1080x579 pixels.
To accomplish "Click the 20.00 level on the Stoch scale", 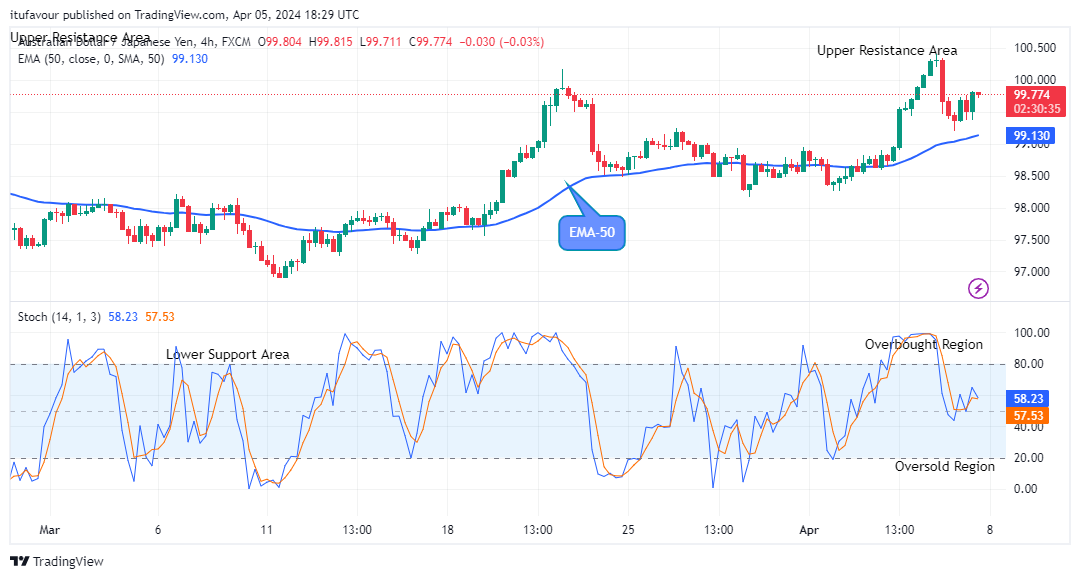I will (1032, 457).
